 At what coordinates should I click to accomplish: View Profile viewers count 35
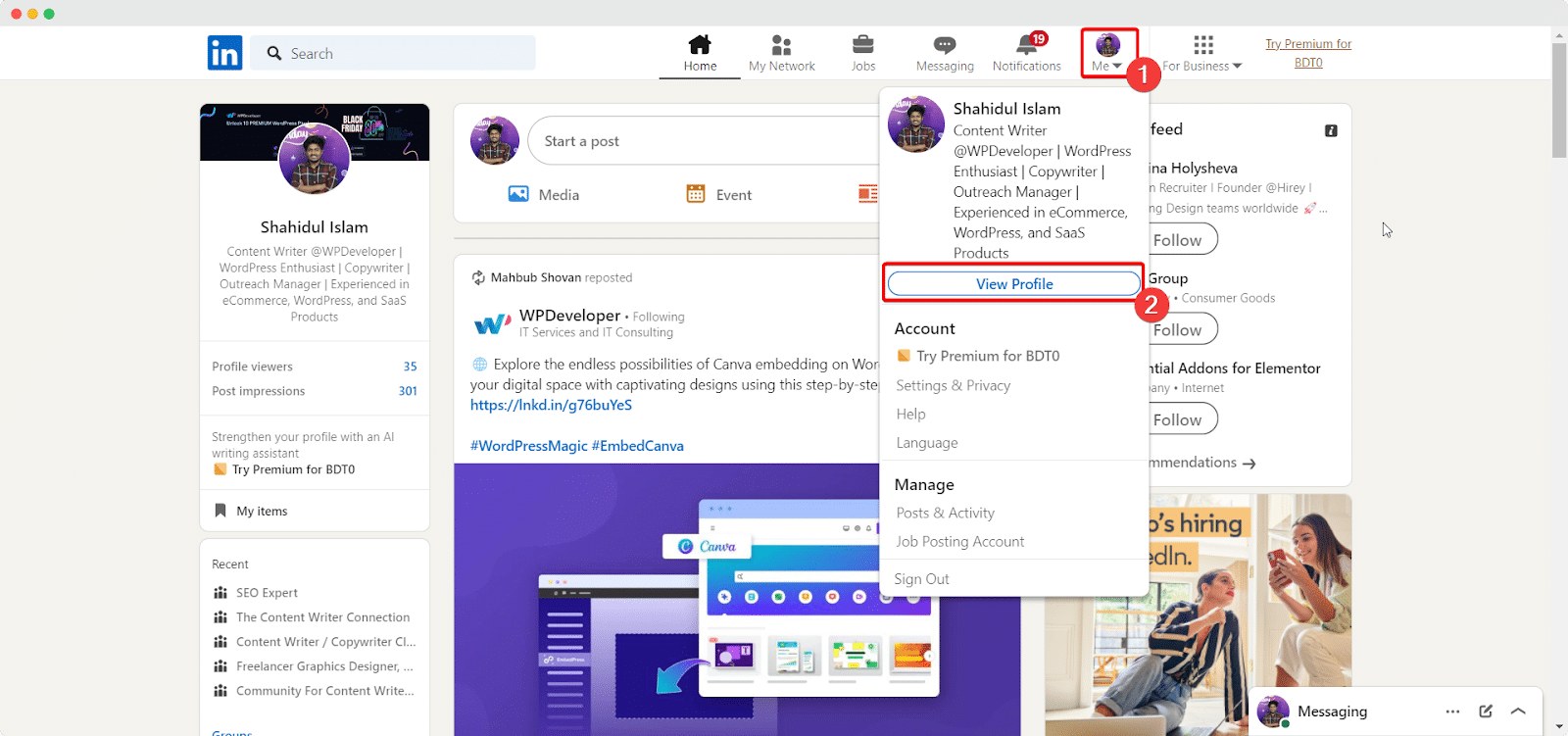point(410,367)
